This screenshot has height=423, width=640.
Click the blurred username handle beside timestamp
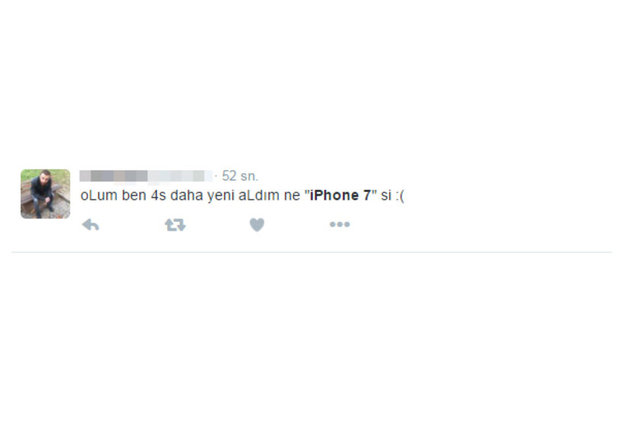[180, 176]
